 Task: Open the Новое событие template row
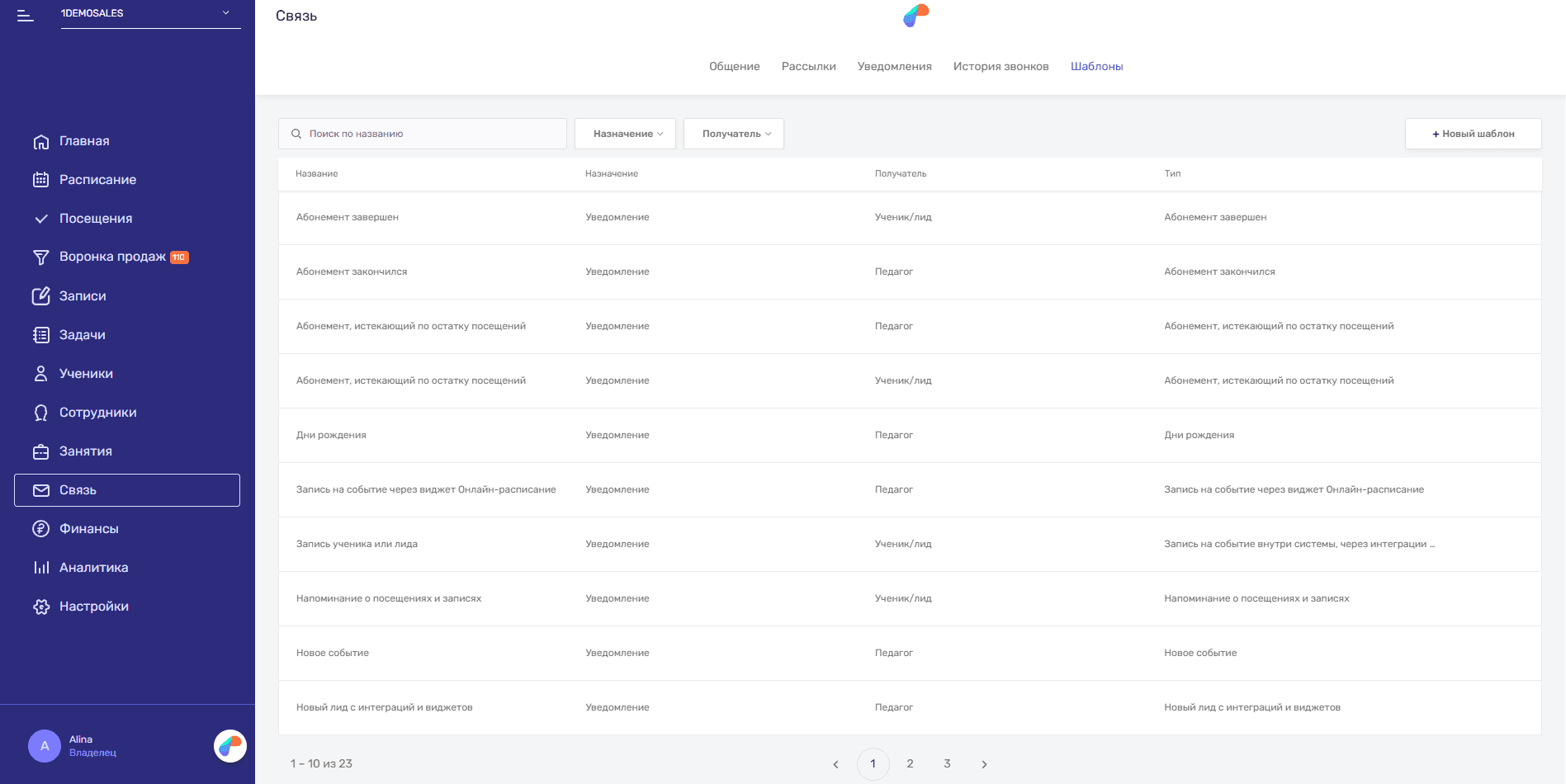[910, 654]
